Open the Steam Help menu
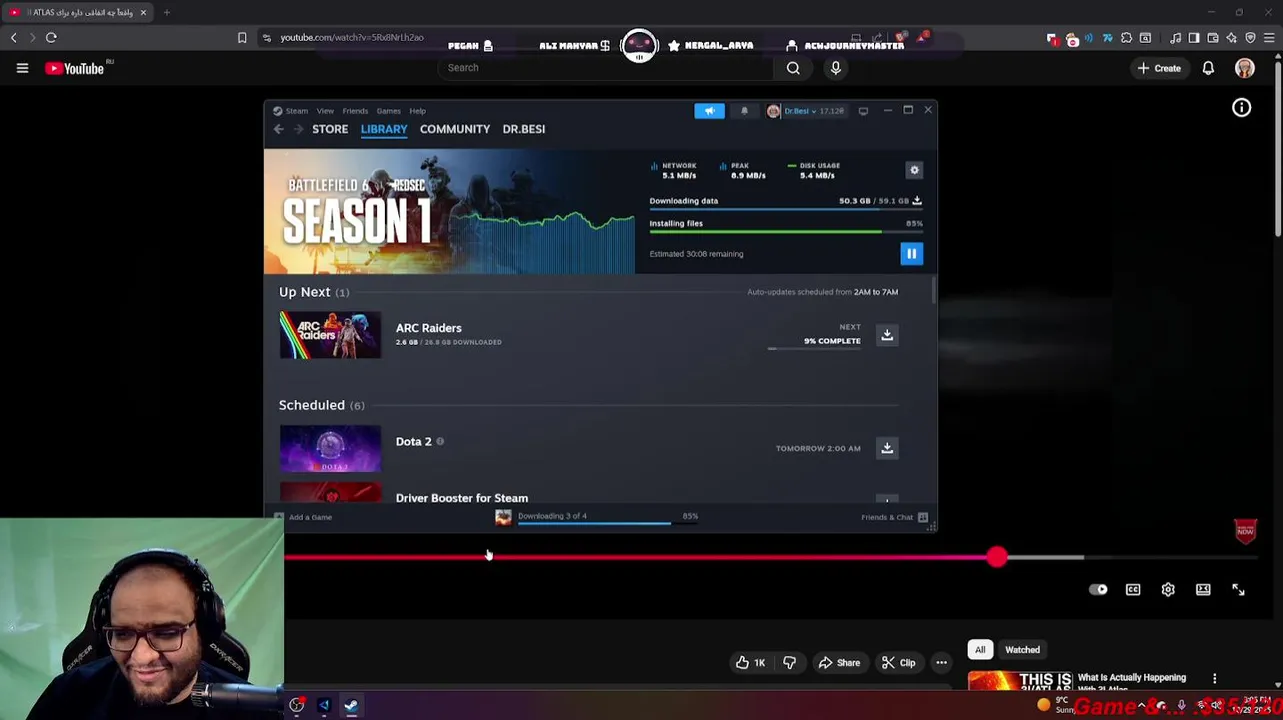 pos(417,111)
